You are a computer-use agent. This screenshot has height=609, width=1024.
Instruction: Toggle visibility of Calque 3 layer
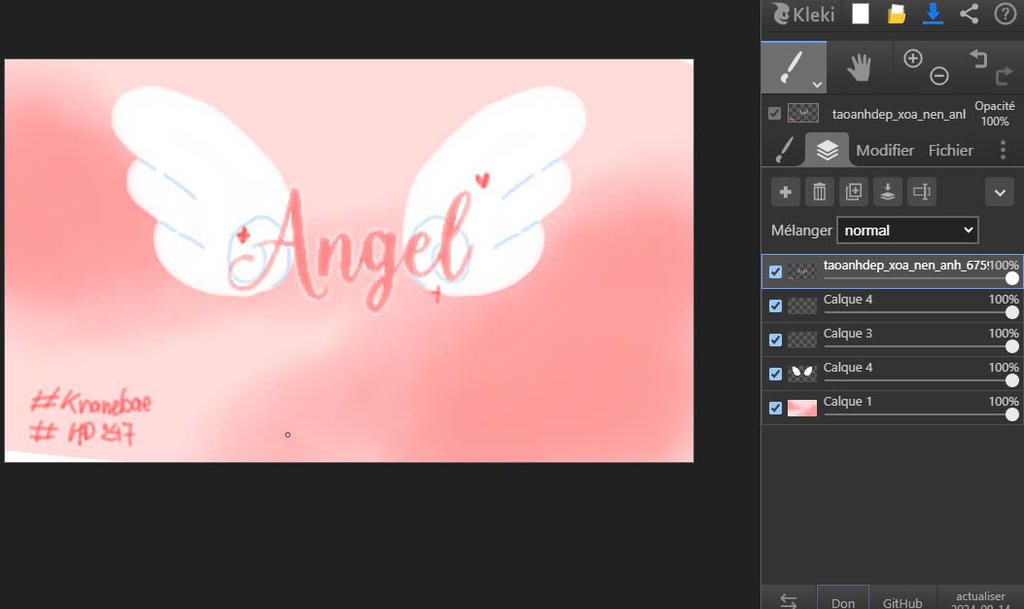pos(775,340)
